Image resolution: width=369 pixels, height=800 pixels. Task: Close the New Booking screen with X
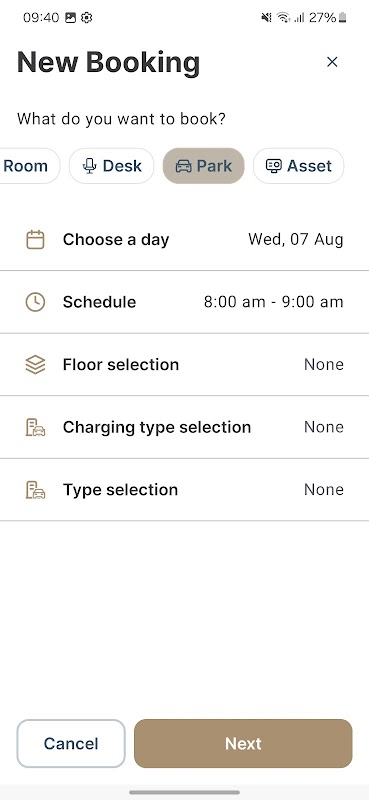[332, 62]
